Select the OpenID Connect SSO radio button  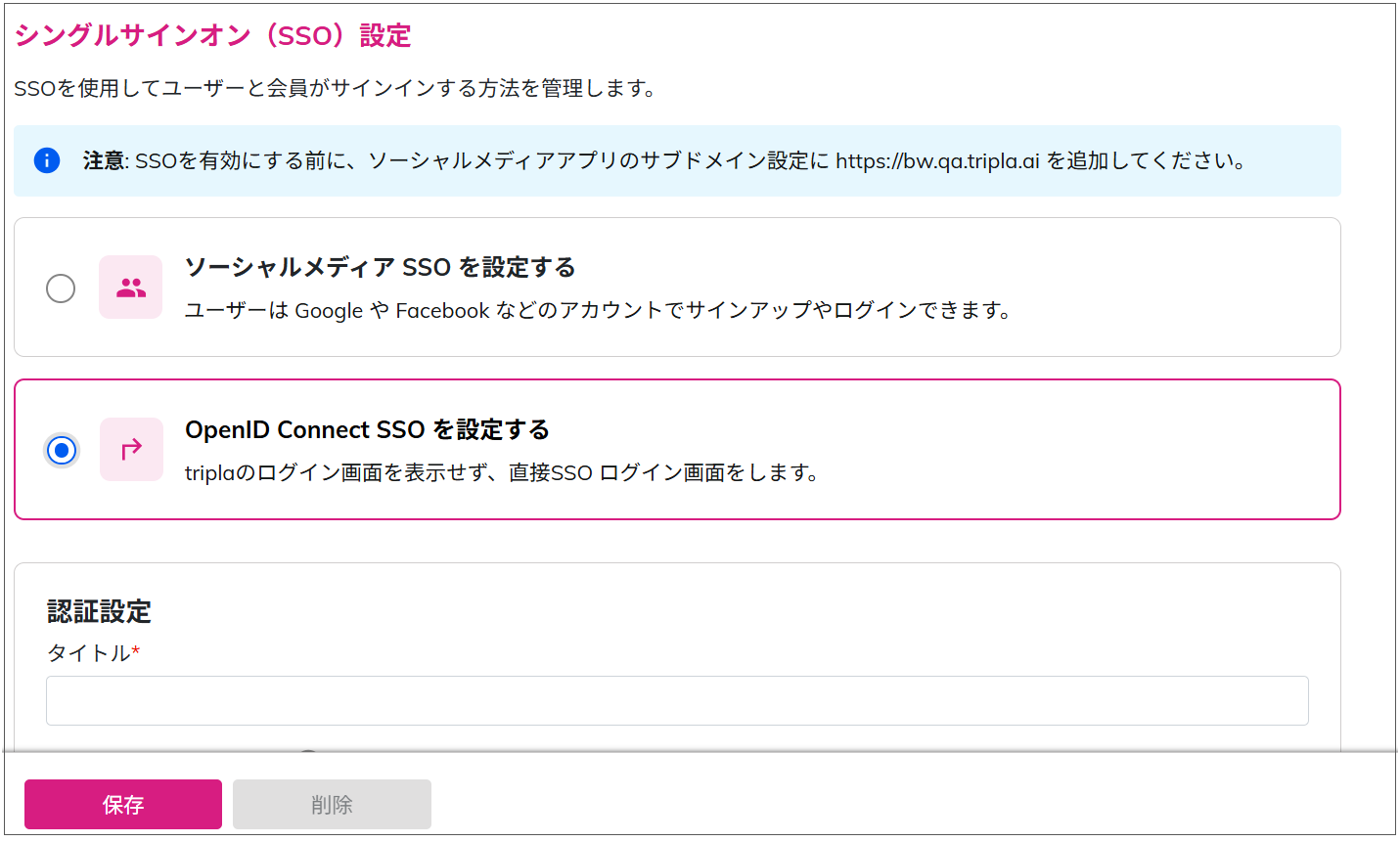(x=62, y=450)
